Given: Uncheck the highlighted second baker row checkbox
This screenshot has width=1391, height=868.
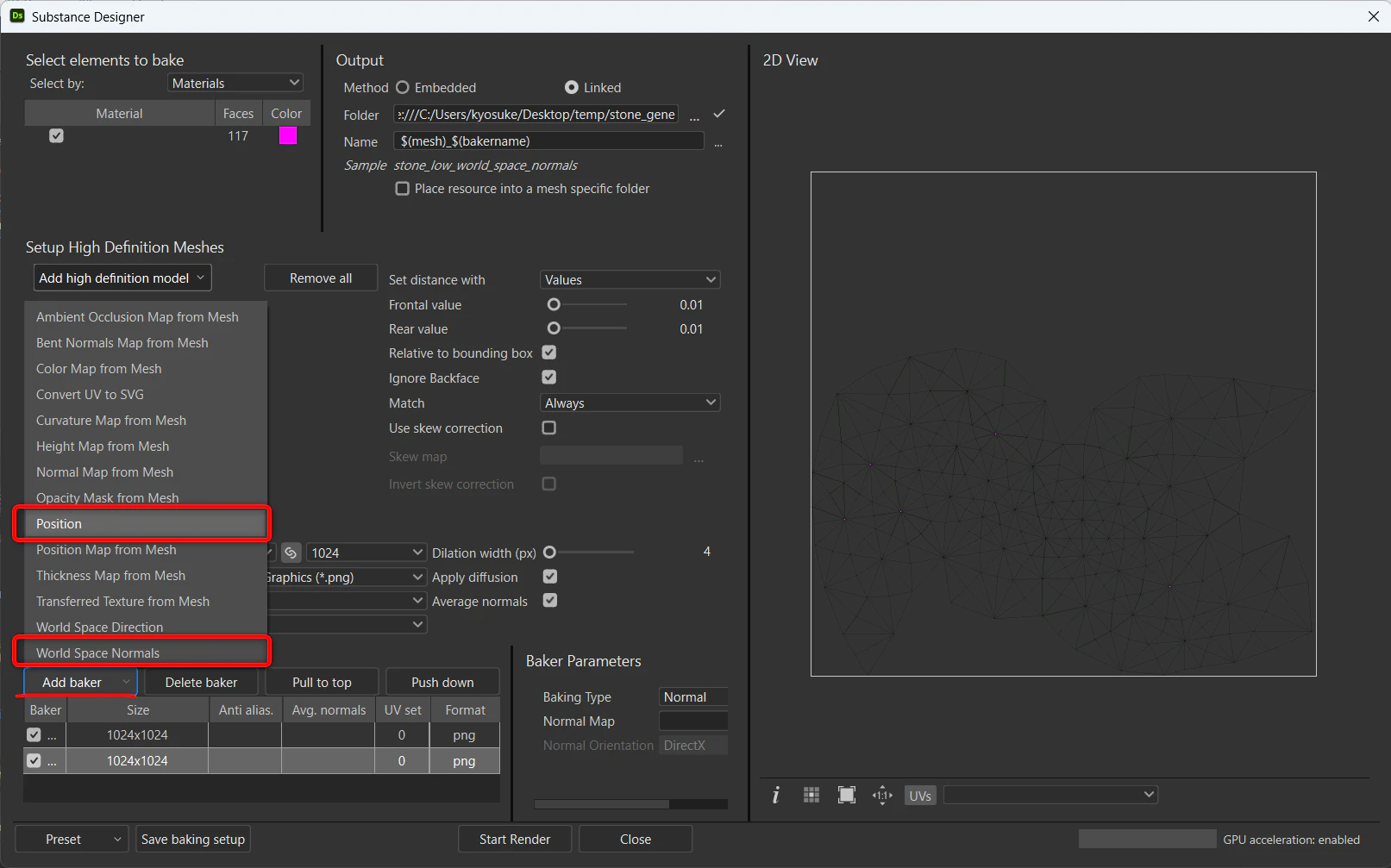Looking at the screenshot, I should pos(34,761).
